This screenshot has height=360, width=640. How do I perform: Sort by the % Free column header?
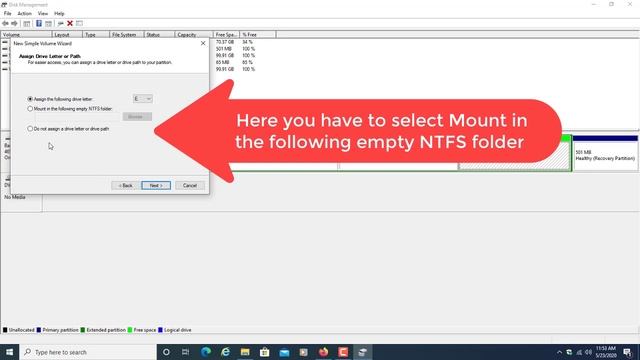(258, 35)
